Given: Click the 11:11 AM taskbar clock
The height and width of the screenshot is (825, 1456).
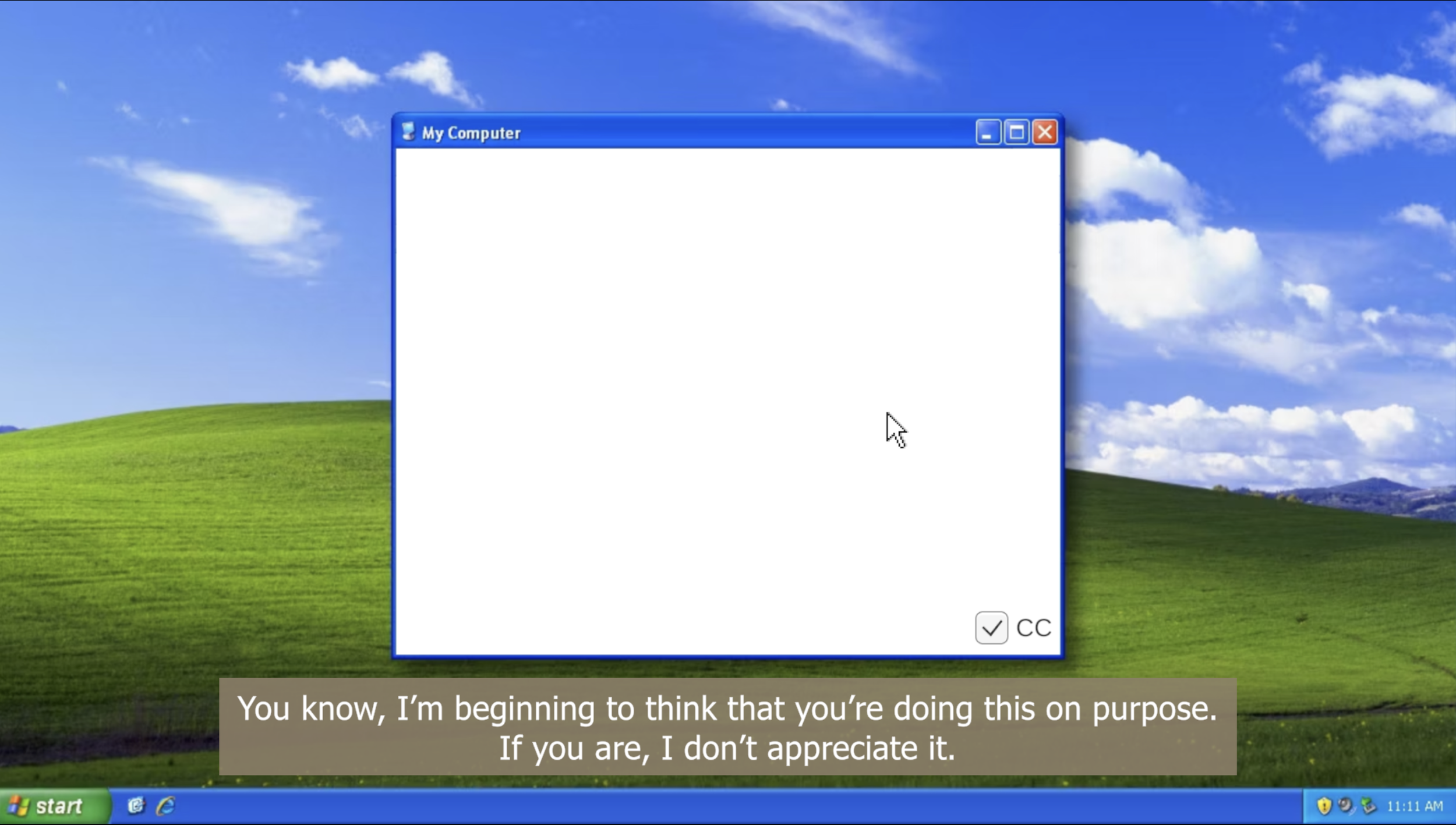Looking at the screenshot, I should [x=1415, y=806].
